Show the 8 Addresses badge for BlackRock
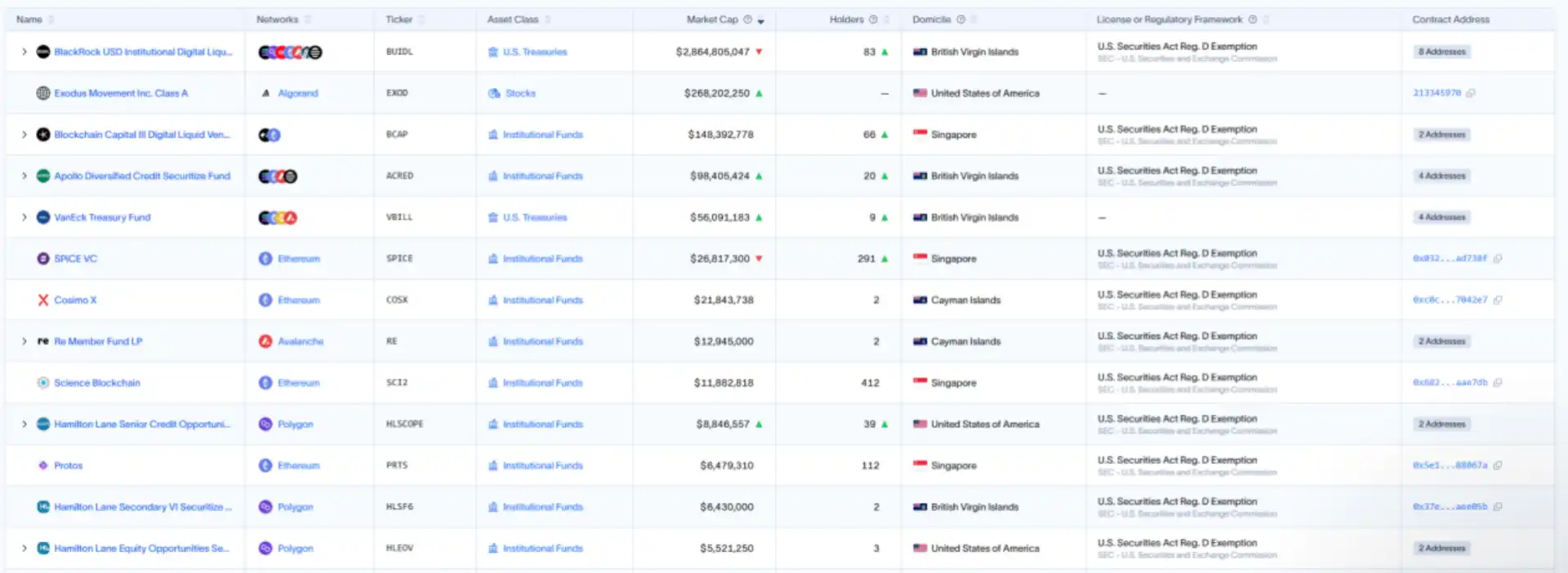Image resolution: width=1568 pixels, height=573 pixels. click(1442, 51)
